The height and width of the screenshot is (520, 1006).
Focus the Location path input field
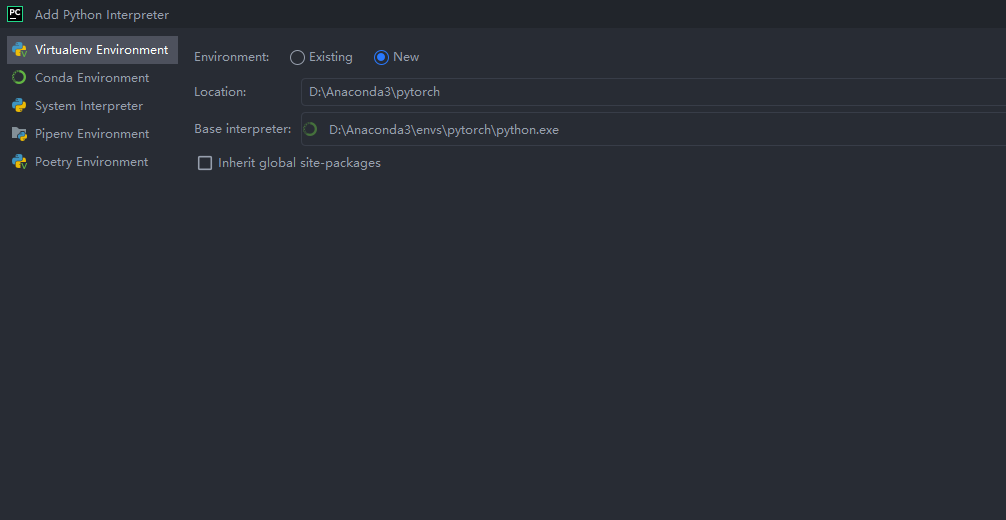click(653, 92)
